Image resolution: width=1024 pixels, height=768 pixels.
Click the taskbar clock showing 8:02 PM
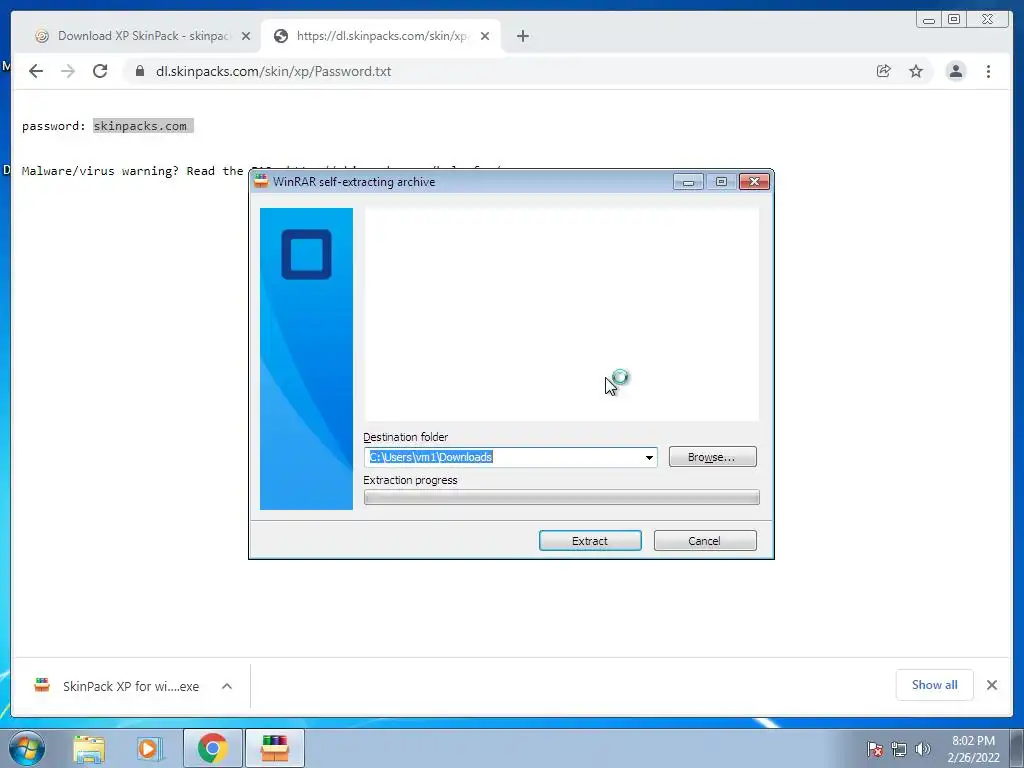click(x=973, y=748)
